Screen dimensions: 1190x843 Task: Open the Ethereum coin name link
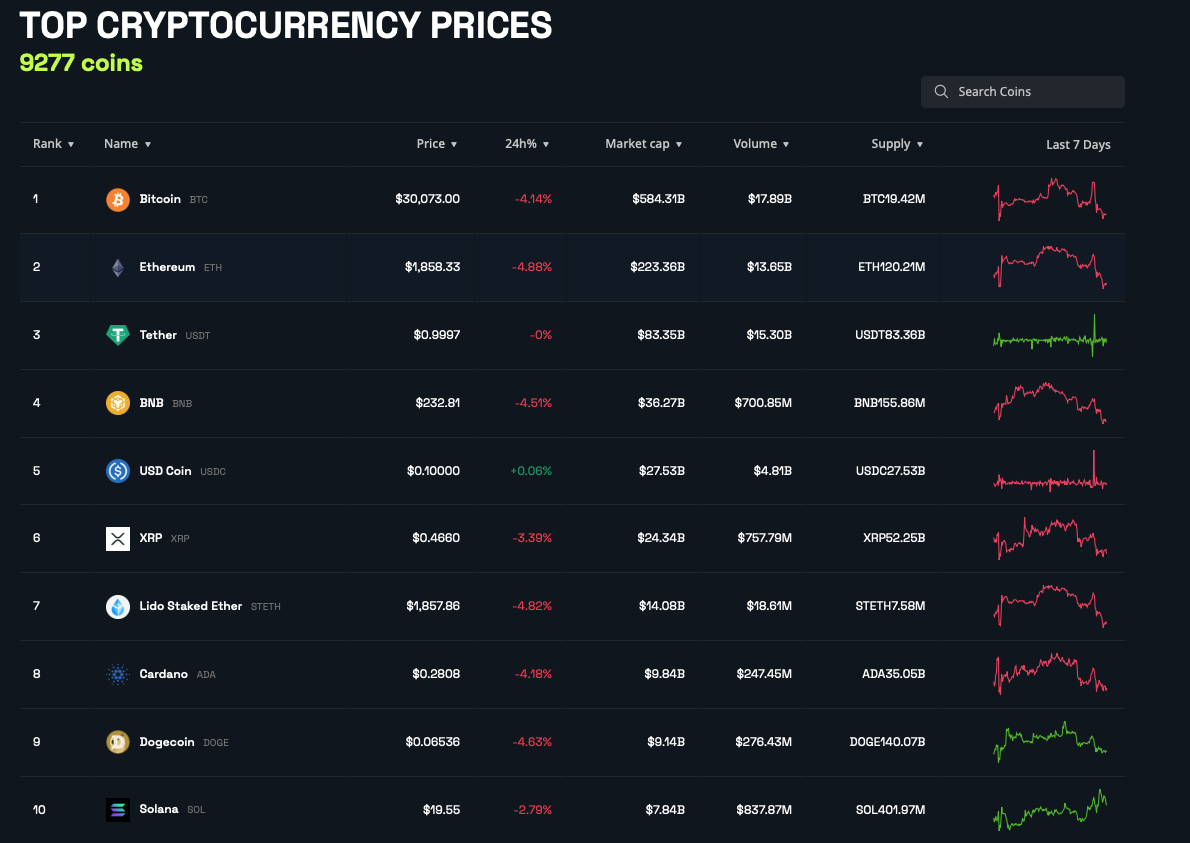pos(167,267)
